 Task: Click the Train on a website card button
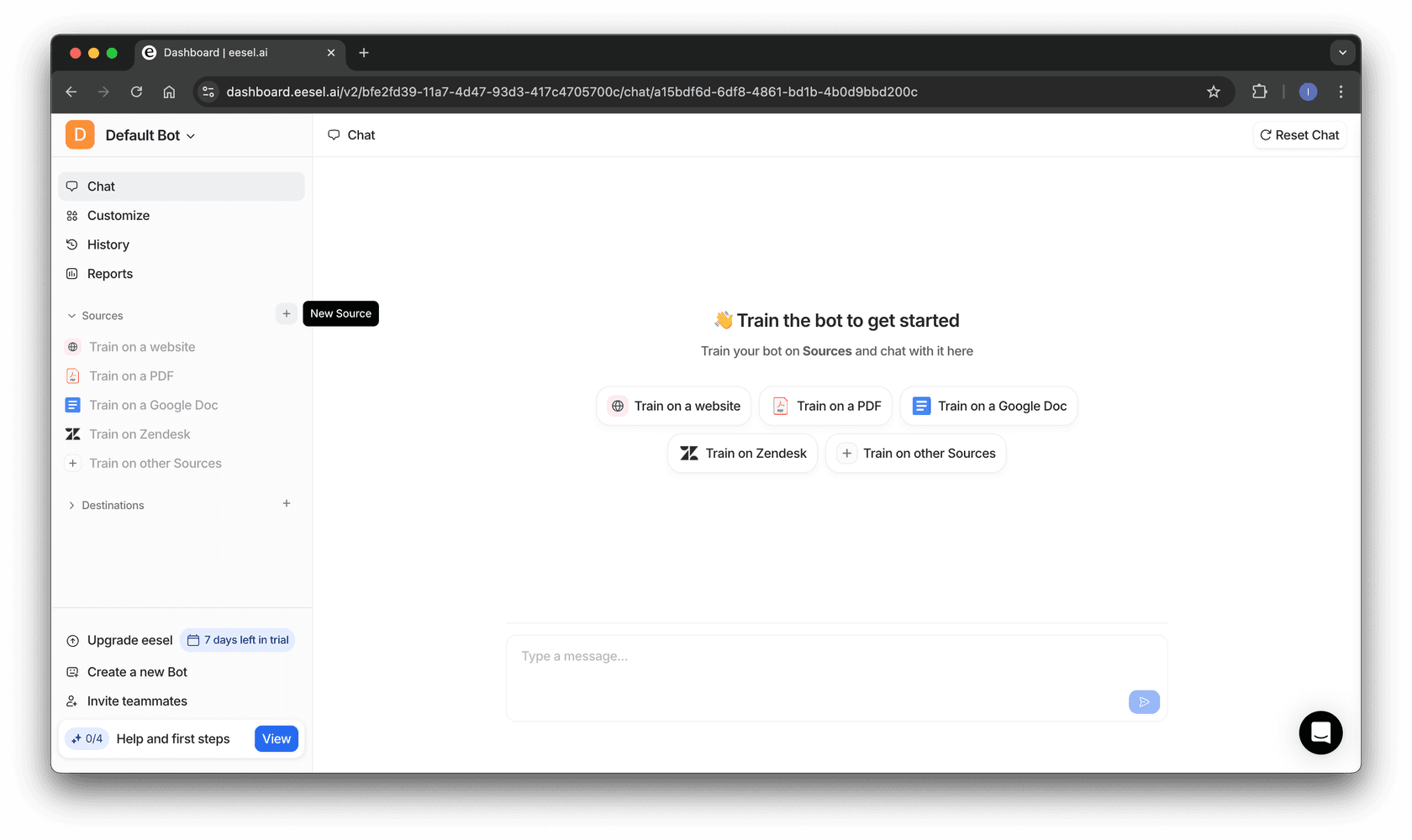[x=674, y=407]
